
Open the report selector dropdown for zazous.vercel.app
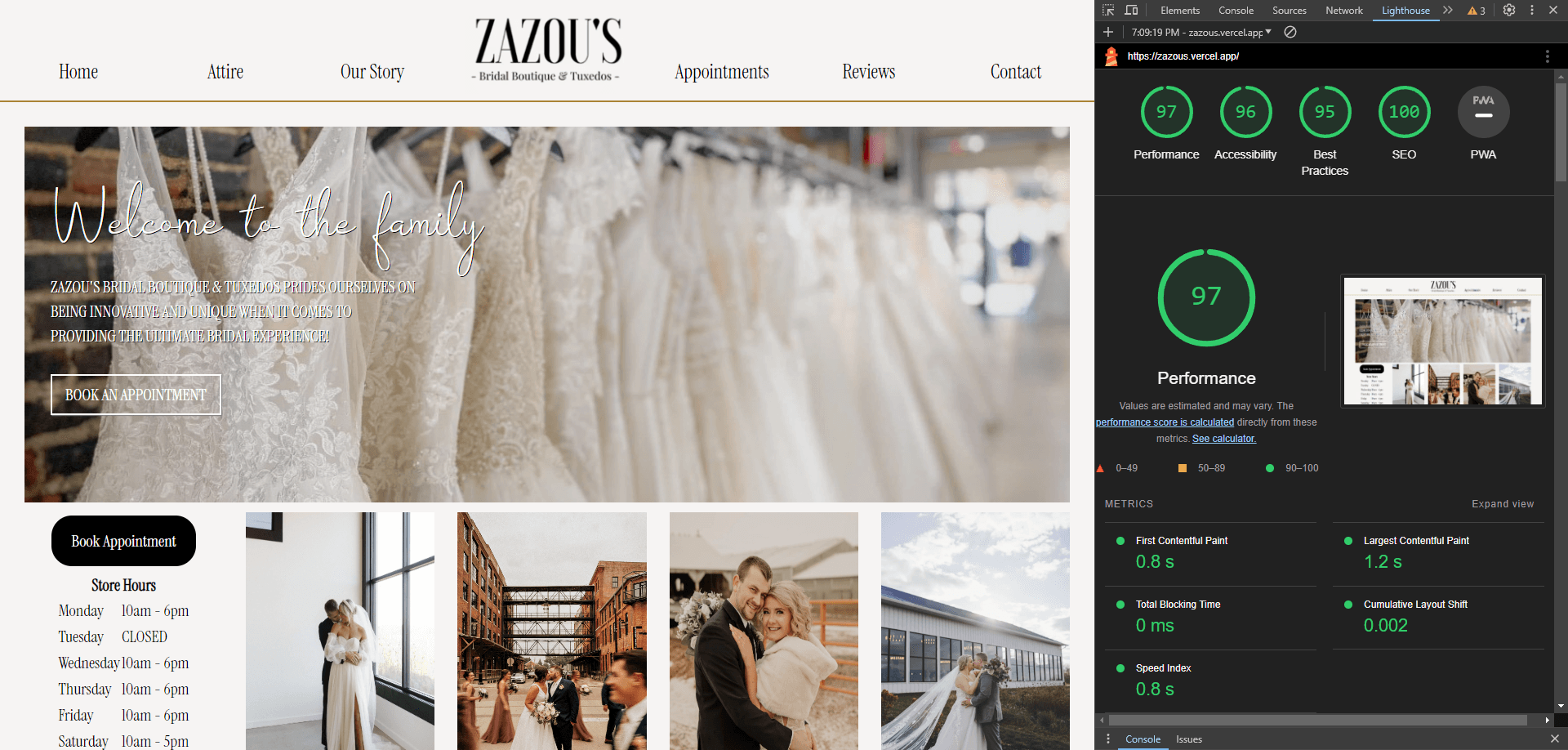pos(1201,32)
